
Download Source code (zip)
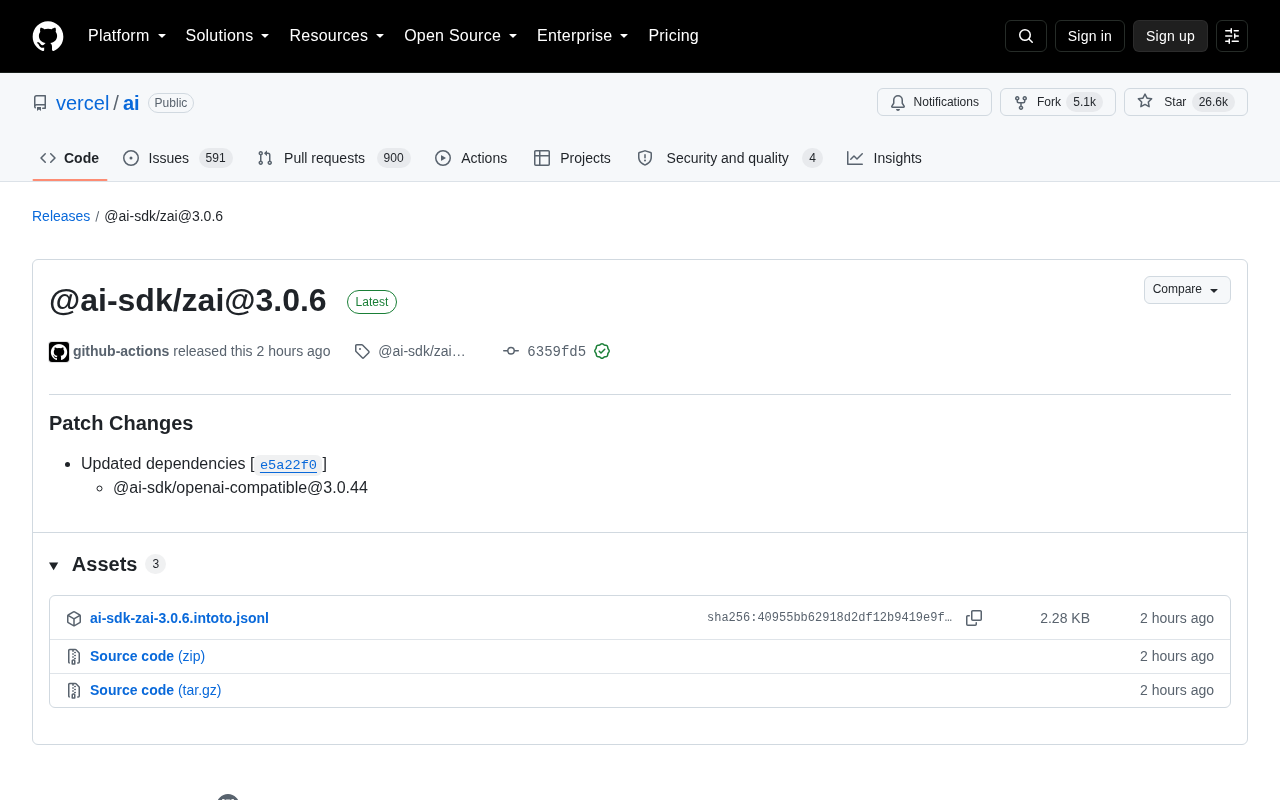point(147,656)
